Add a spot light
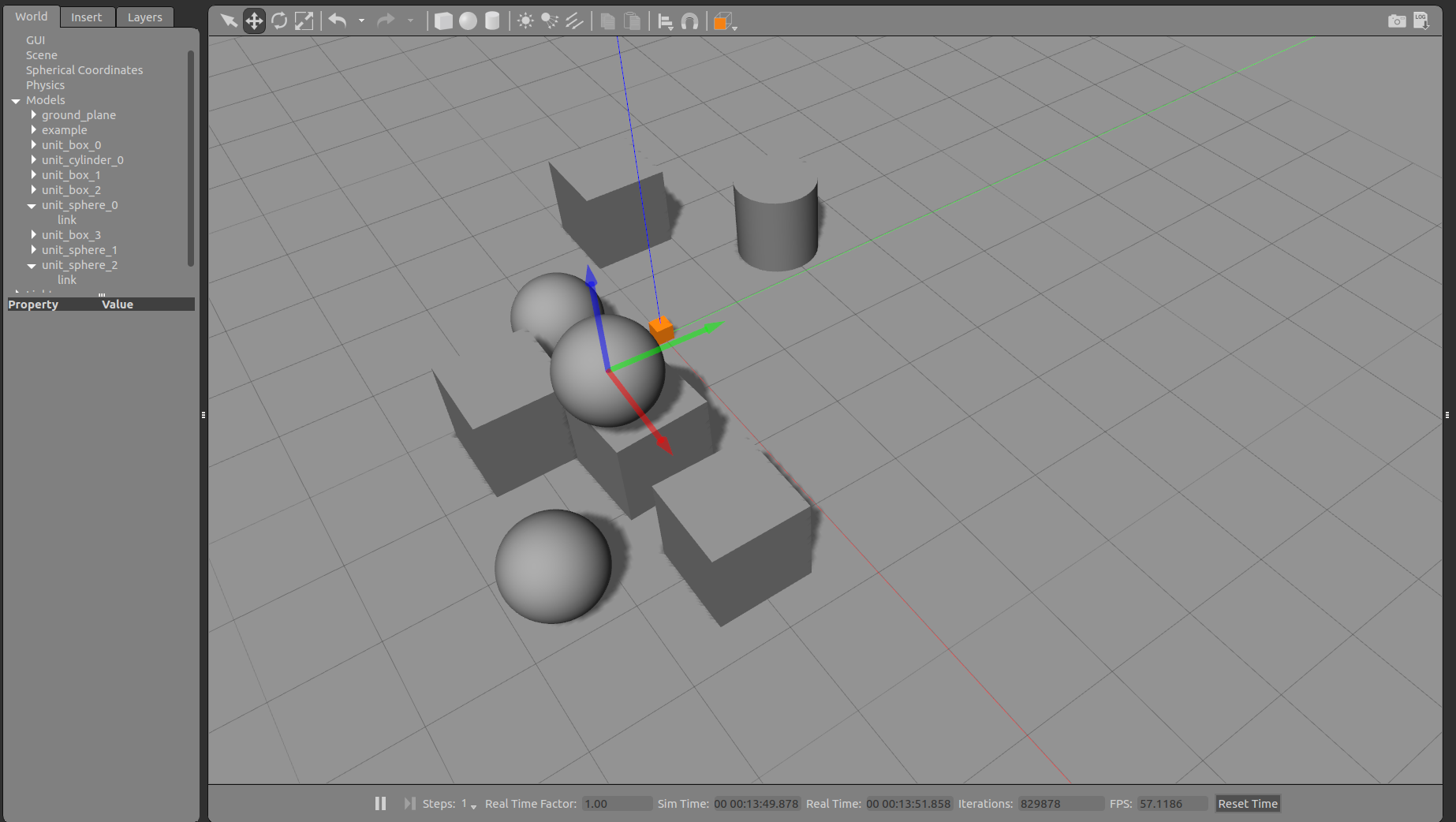The width and height of the screenshot is (1456, 822). click(550, 21)
